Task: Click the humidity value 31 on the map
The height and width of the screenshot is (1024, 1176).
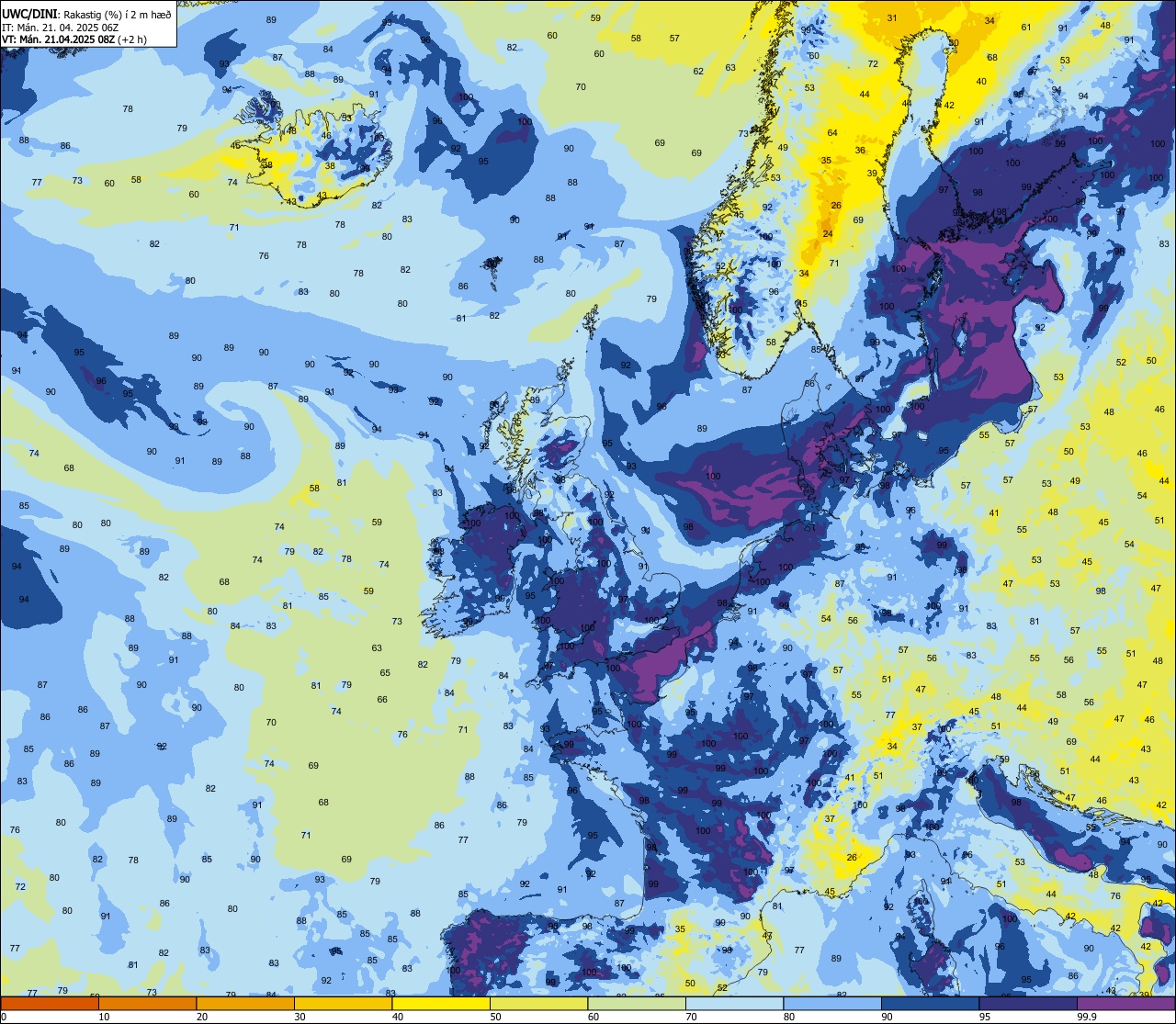Action: [892, 18]
